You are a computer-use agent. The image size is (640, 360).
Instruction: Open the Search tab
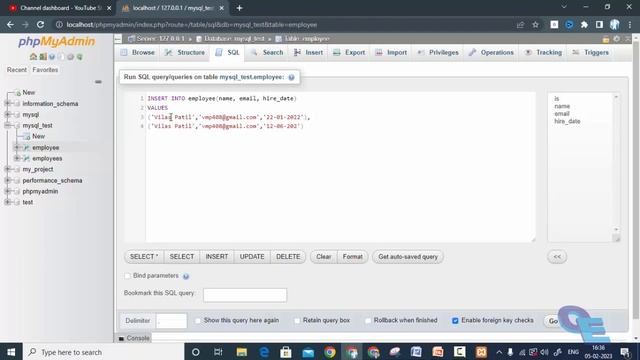[x=267, y=53]
